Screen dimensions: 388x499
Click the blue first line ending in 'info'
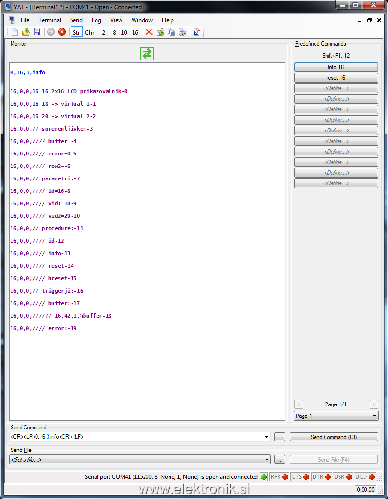point(28,72)
